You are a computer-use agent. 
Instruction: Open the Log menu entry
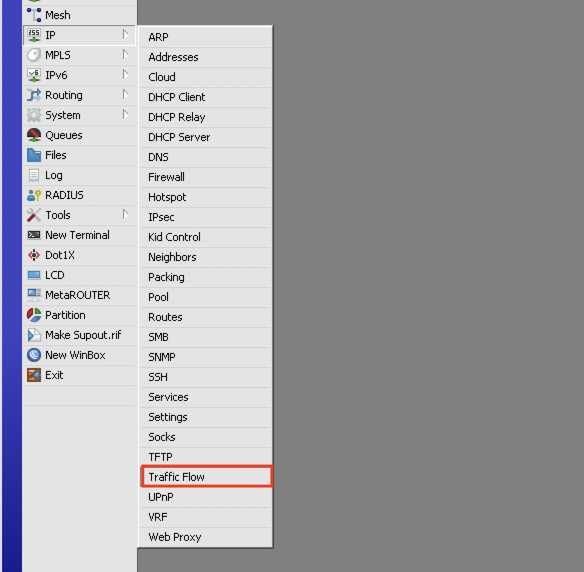click(80, 175)
